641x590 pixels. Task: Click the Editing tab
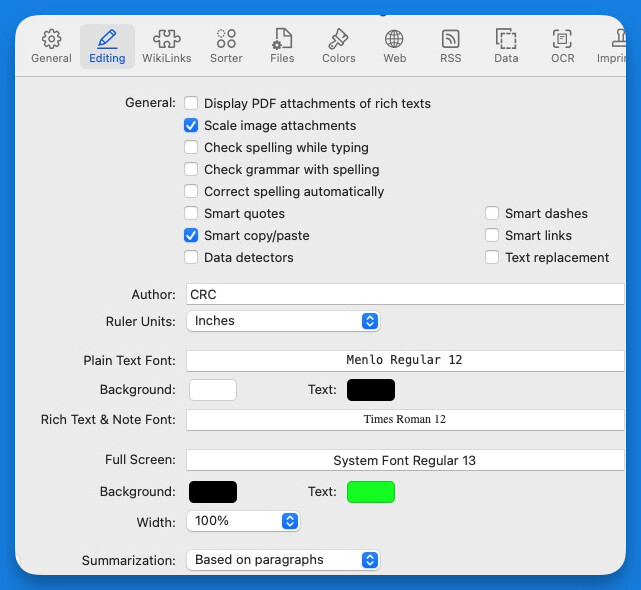click(x=107, y=46)
